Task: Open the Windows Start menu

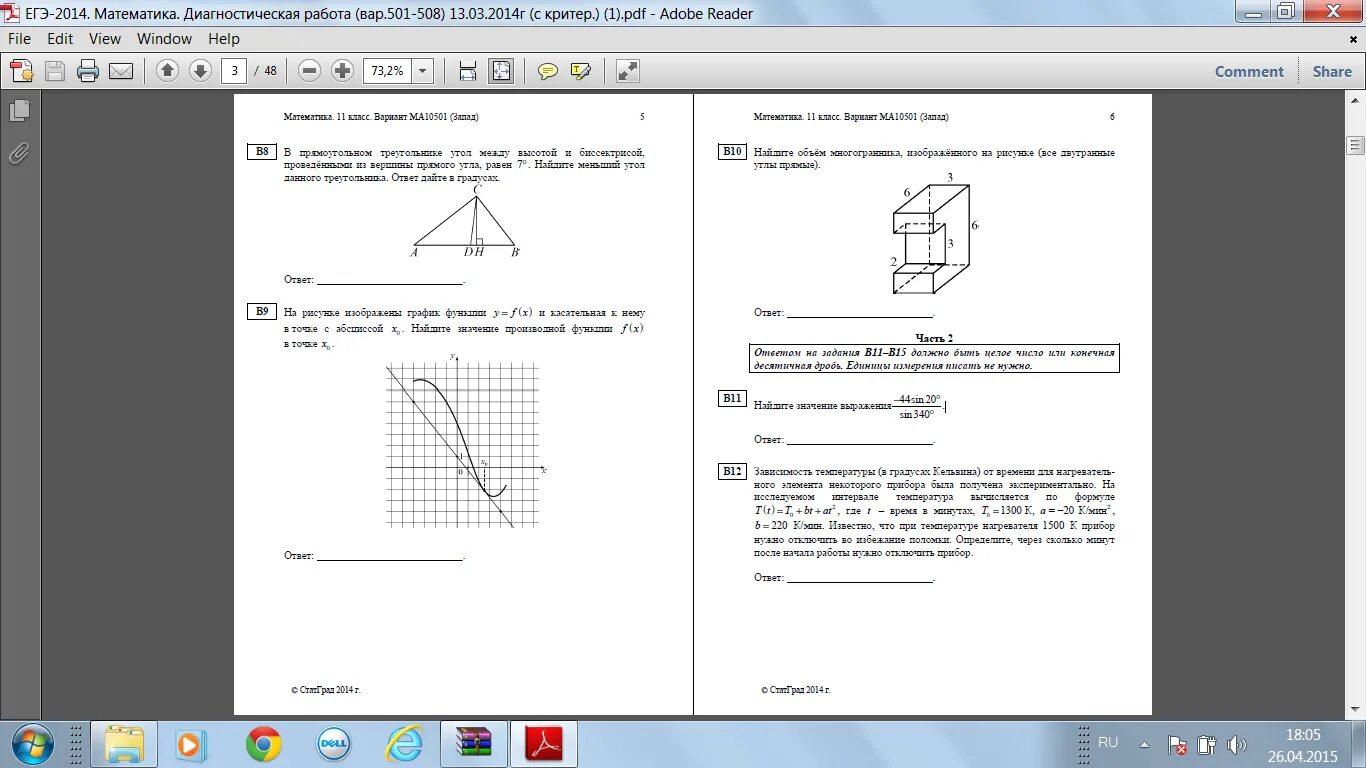Action: pos(33,745)
